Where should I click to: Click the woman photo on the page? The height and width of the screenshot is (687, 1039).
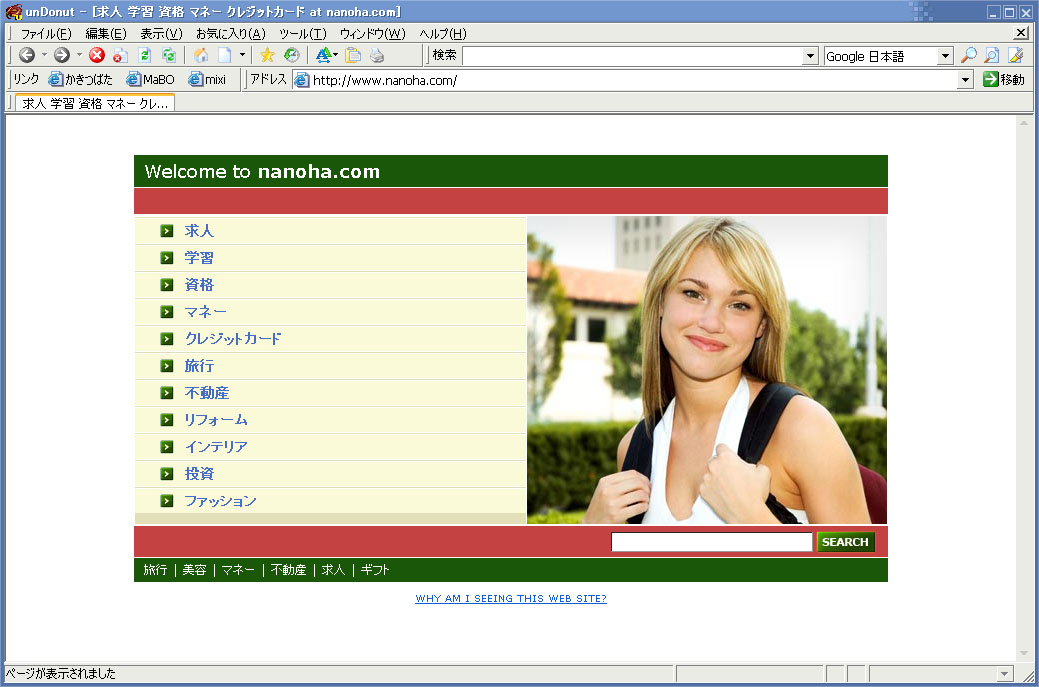707,370
